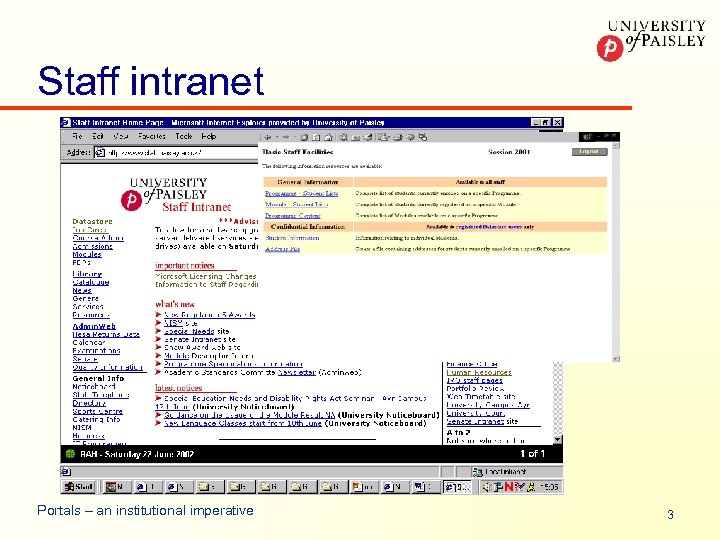Click the Local intranet zone icon in status bar
The height and width of the screenshot is (540, 720).
478,472
